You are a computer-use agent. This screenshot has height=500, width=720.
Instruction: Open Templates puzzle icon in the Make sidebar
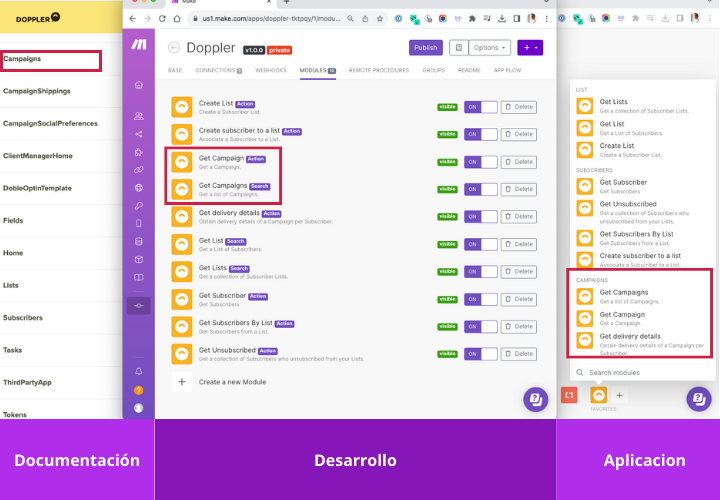pos(139,152)
